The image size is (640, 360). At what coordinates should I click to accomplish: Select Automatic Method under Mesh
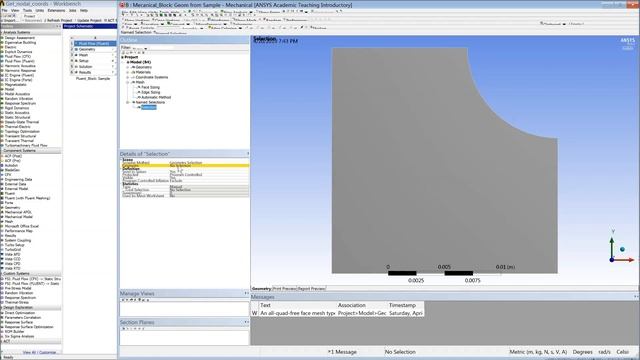click(155, 97)
